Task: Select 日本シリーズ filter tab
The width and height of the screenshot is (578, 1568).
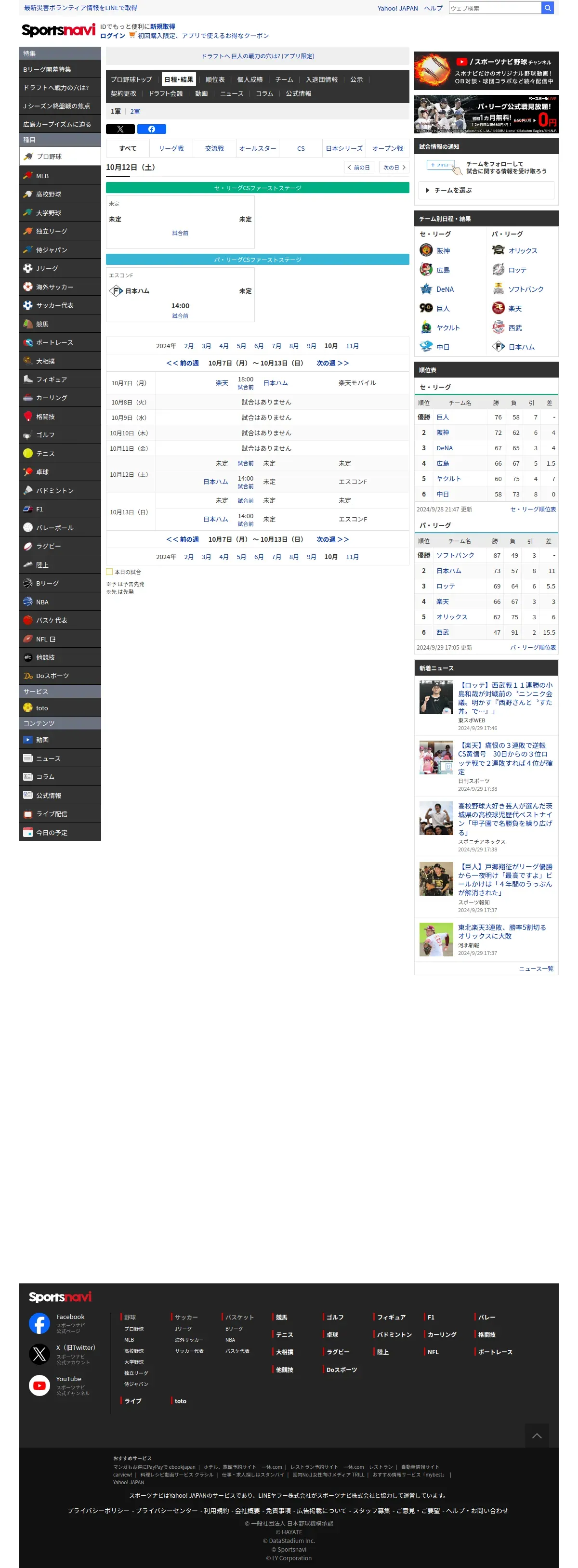Action: 344,148
